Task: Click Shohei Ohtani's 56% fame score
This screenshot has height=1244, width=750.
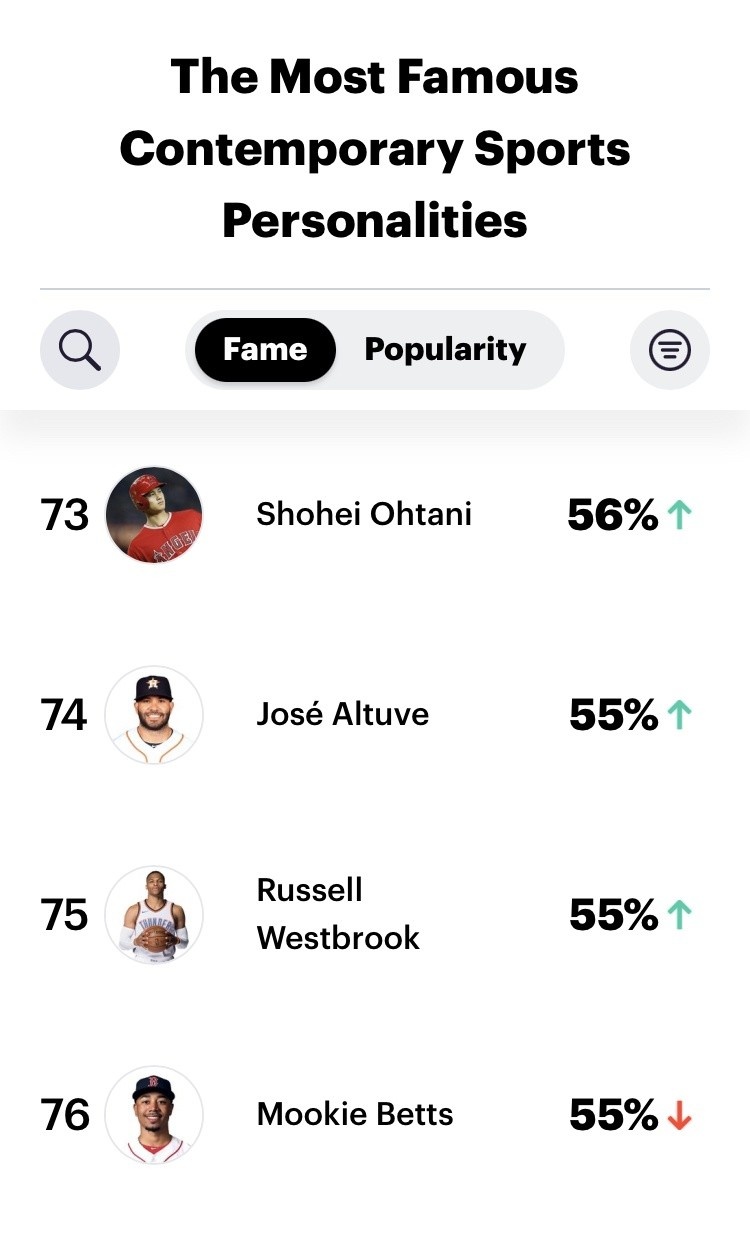Action: point(613,515)
